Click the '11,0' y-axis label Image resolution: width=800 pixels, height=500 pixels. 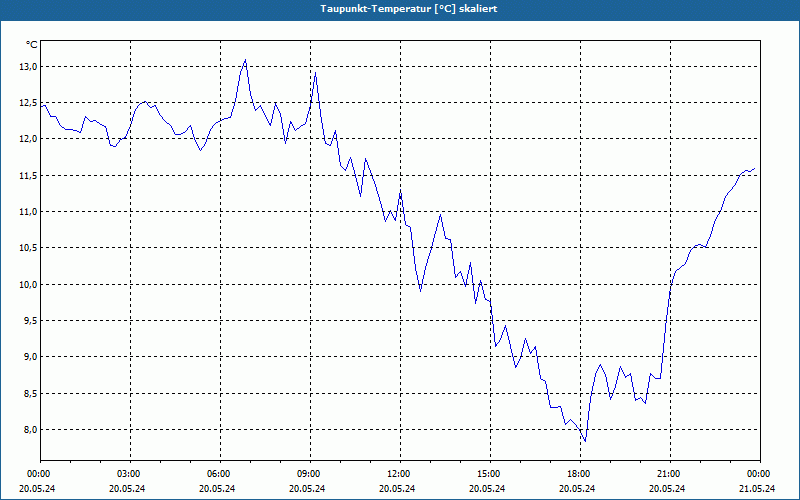click(28, 212)
